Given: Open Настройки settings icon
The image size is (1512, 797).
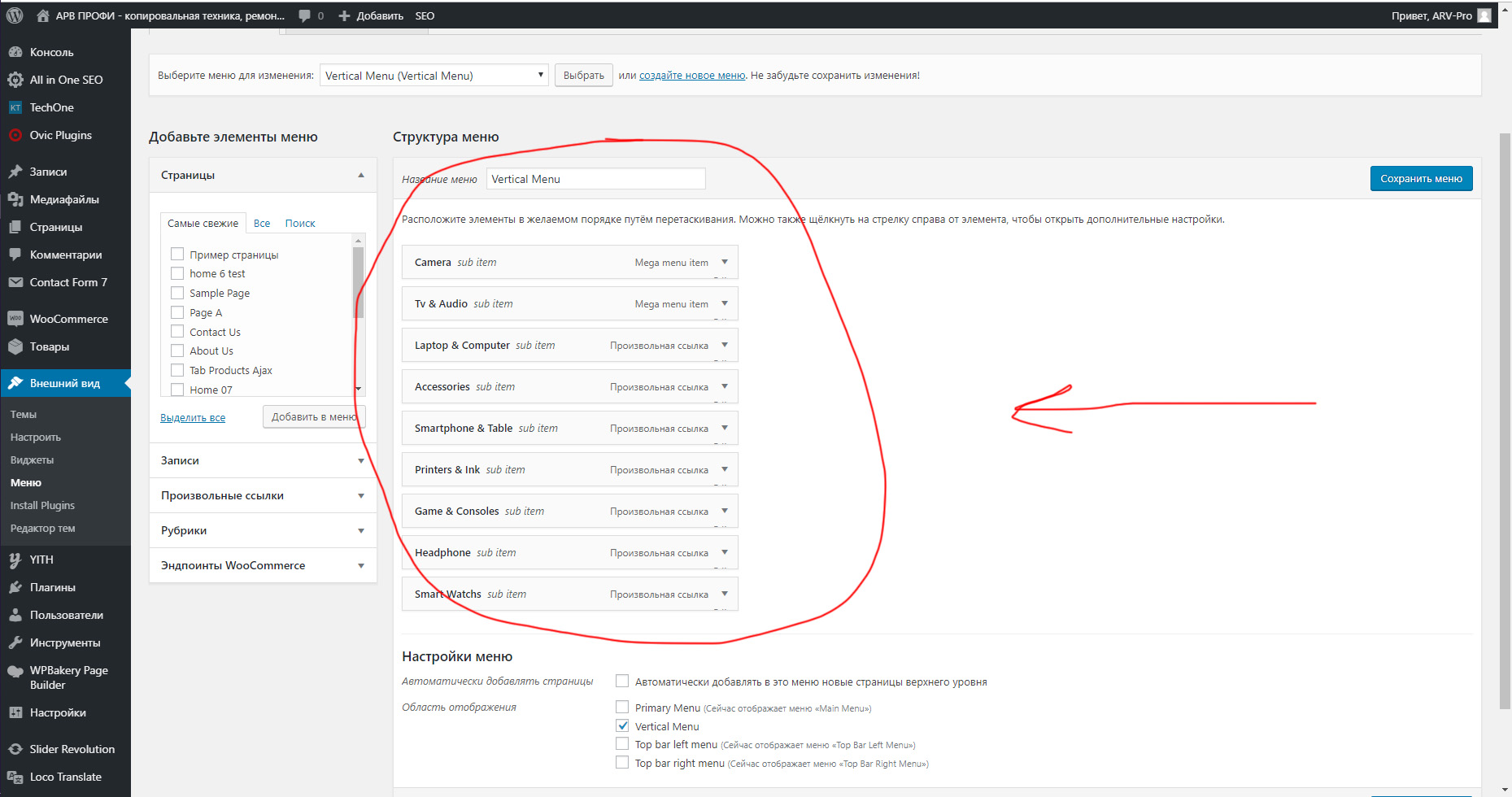Looking at the screenshot, I should [x=15, y=712].
